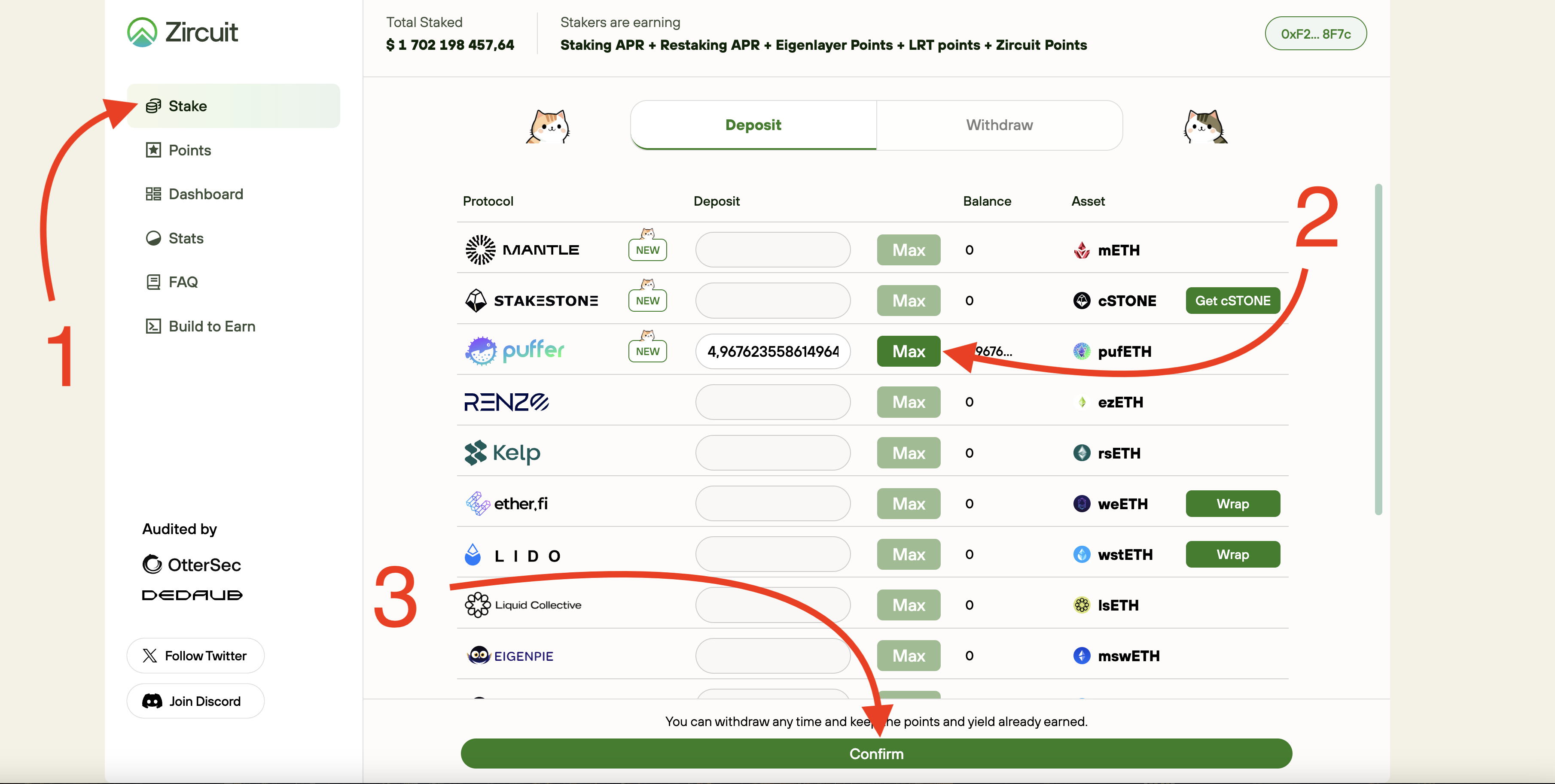
Task: Select the Deposit tab
Action: coord(753,125)
